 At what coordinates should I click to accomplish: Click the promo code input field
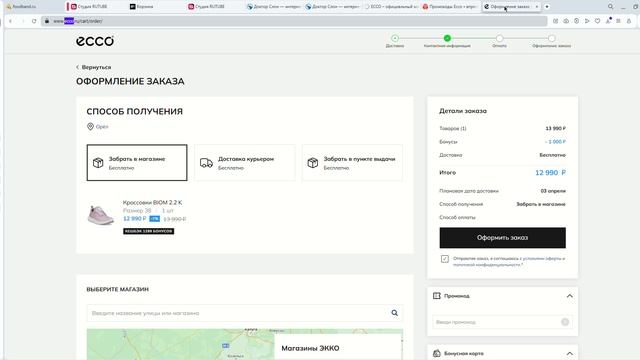coord(502,322)
